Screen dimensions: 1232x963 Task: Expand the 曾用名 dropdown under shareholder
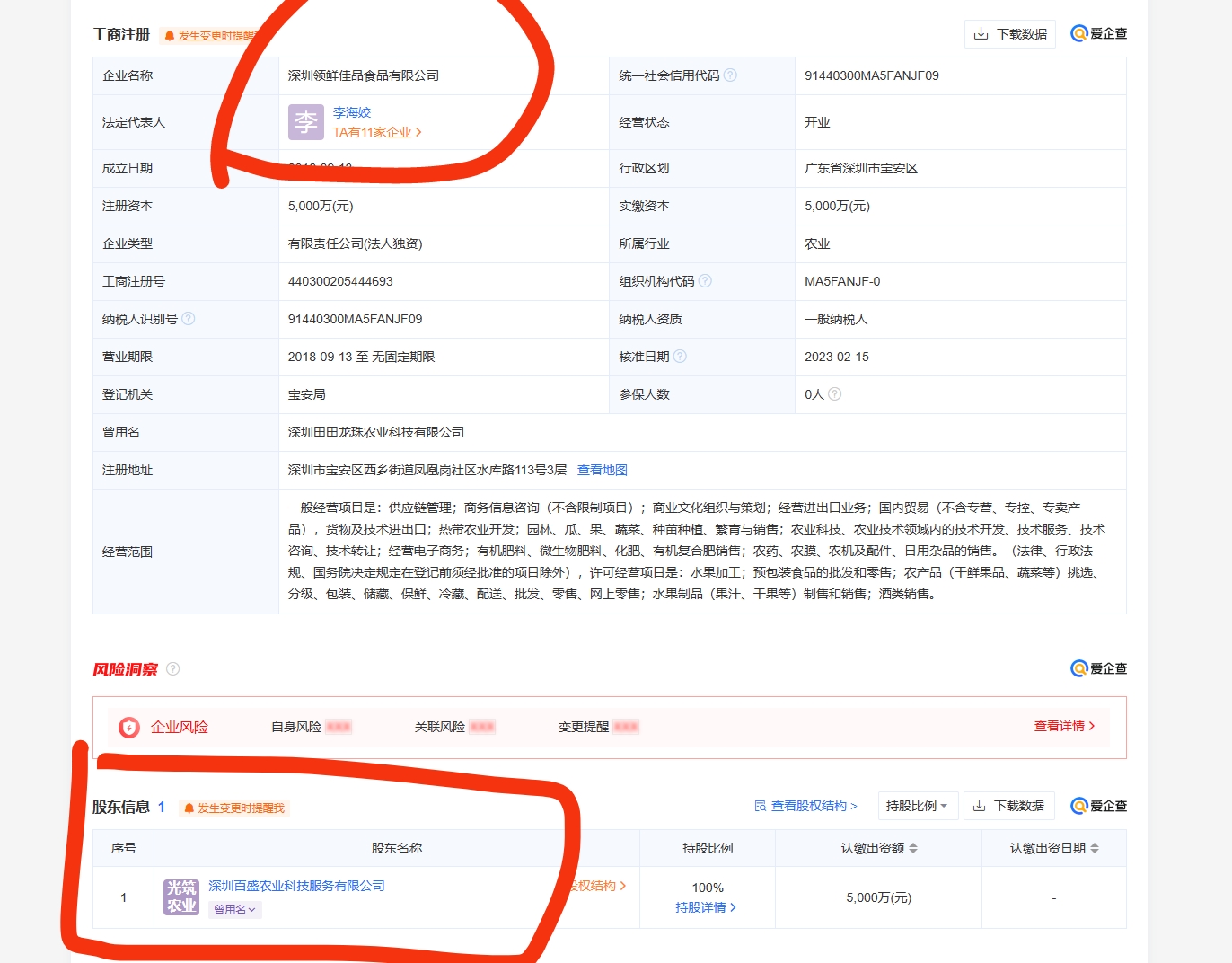(x=235, y=910)
